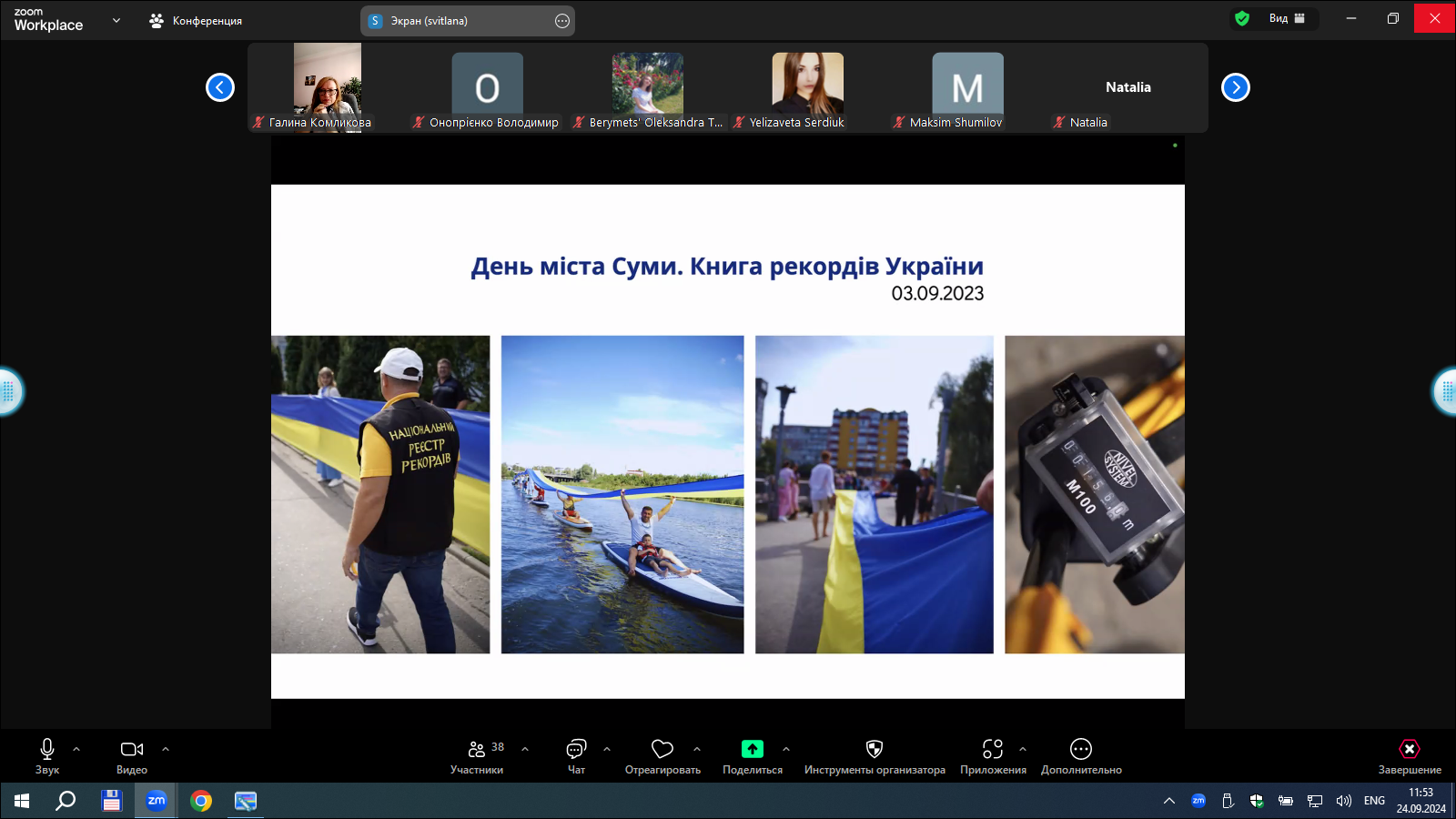Click the green encryption shield icon
The height and width of the screenshot is (819, 1456).
tap(1242, 18)
